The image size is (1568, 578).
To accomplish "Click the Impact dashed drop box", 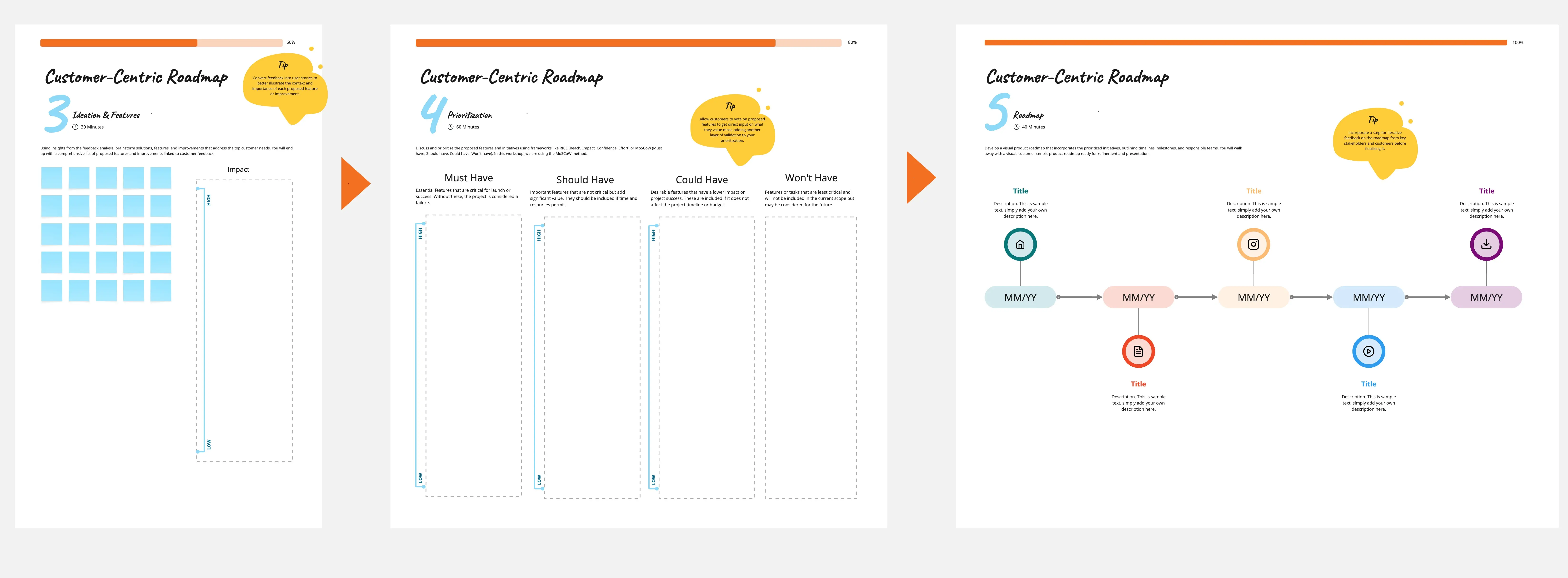I will pyautogui.click(x=244, y=321).
